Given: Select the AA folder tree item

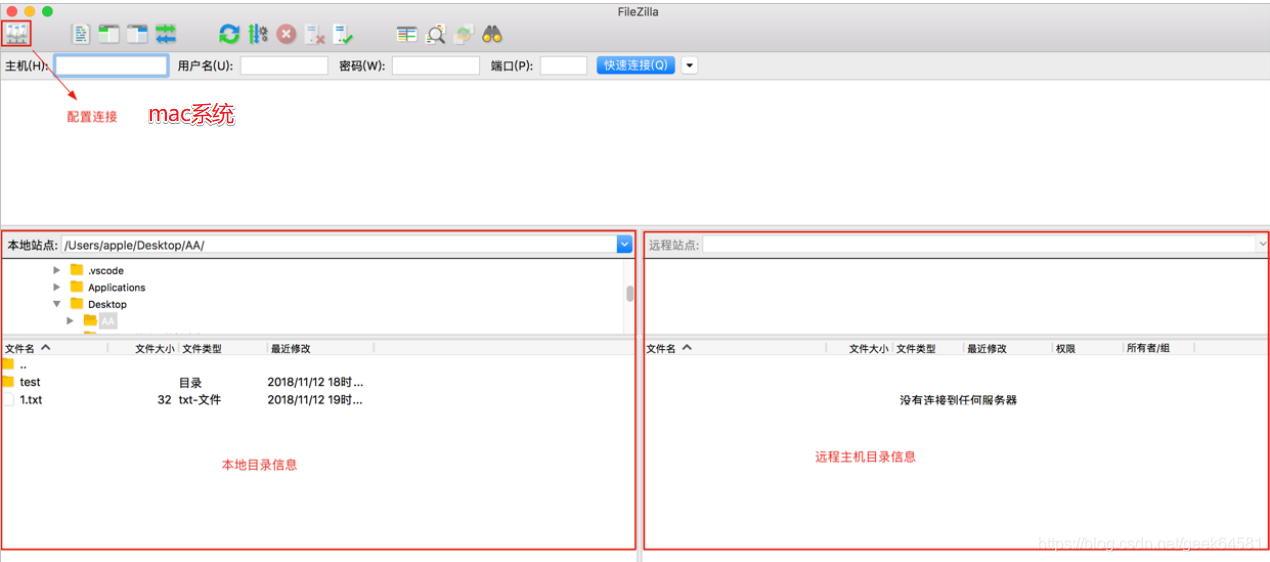Looking at the screenshot, I should (x=108, y=321).
